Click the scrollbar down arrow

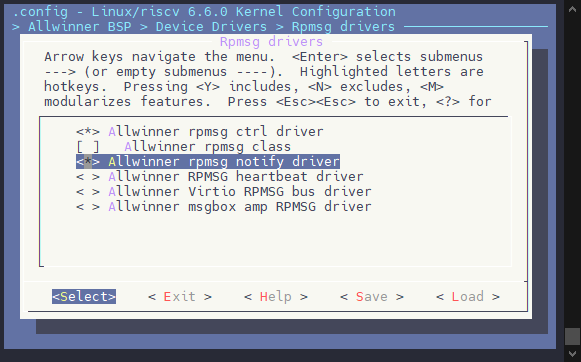coord(572,353)
